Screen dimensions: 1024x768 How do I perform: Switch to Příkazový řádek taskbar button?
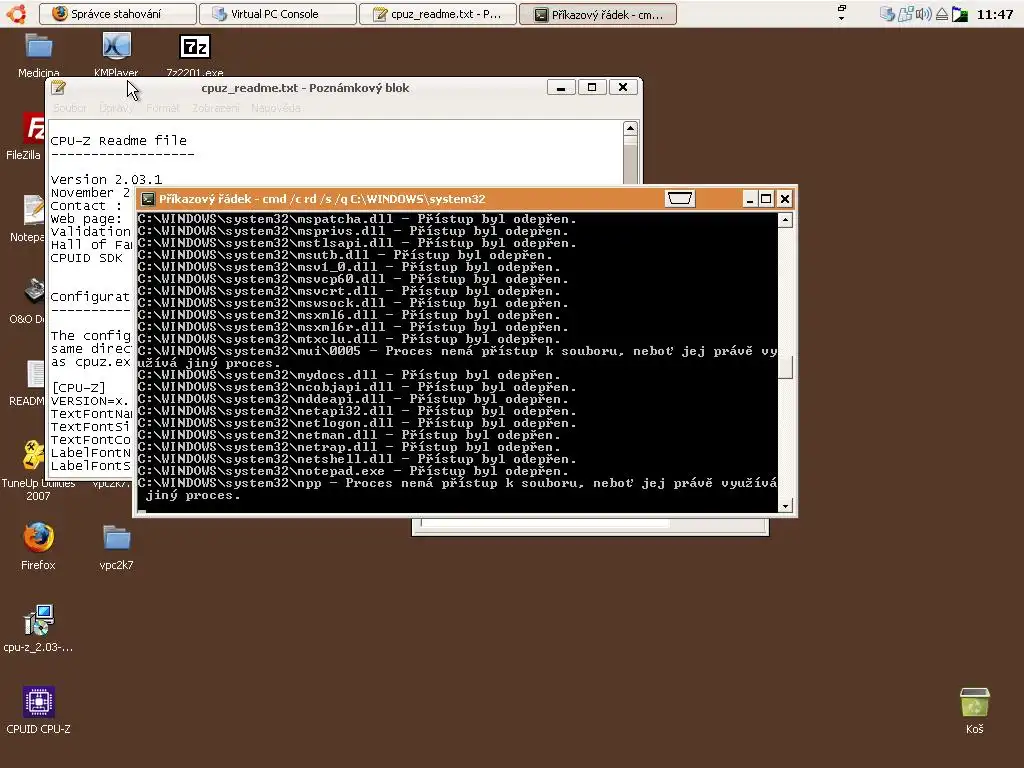click(x=598, y=14)
